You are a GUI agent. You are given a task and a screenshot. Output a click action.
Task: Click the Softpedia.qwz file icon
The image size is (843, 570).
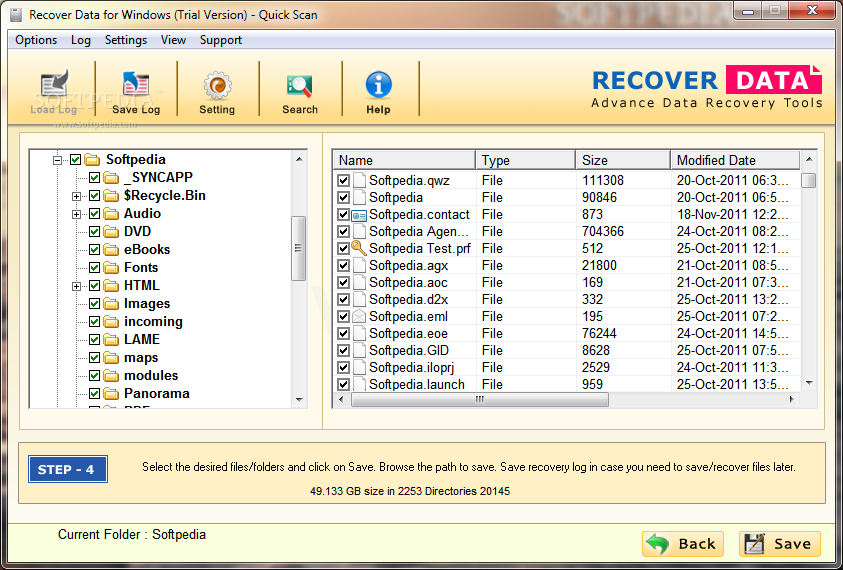[359, 180]
